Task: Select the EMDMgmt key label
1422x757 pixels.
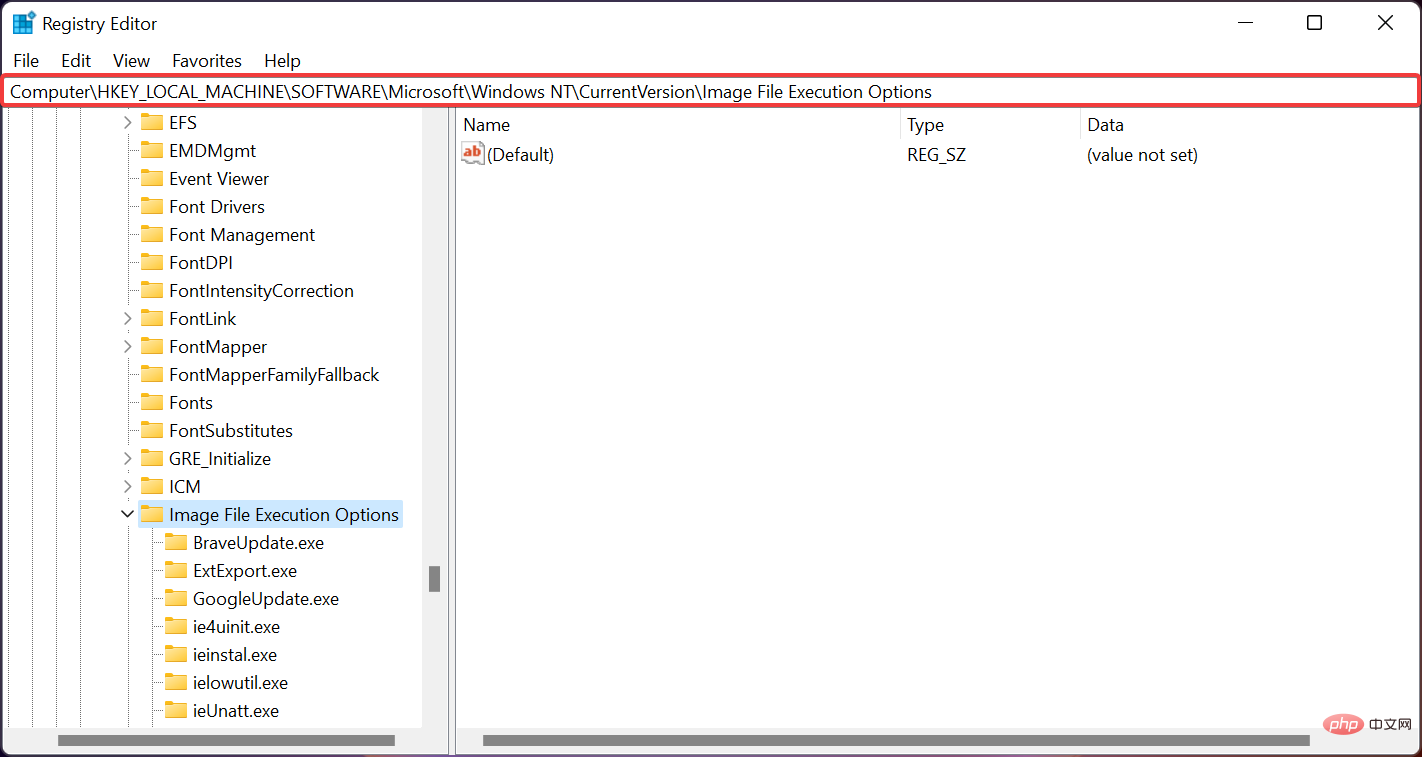Action: [x=212, y=151]
